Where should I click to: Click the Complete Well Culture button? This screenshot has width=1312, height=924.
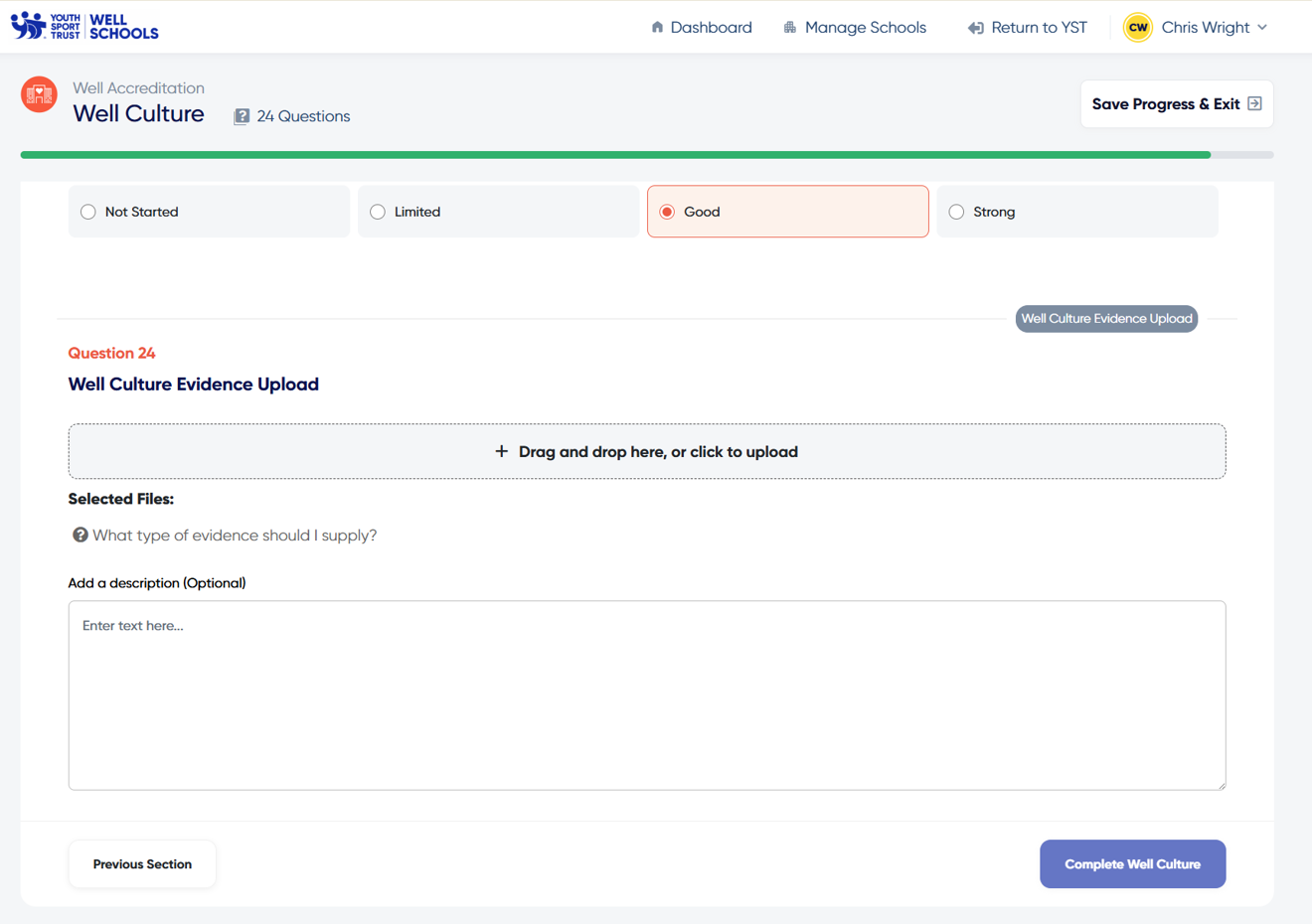click(x=1132, y=864)
